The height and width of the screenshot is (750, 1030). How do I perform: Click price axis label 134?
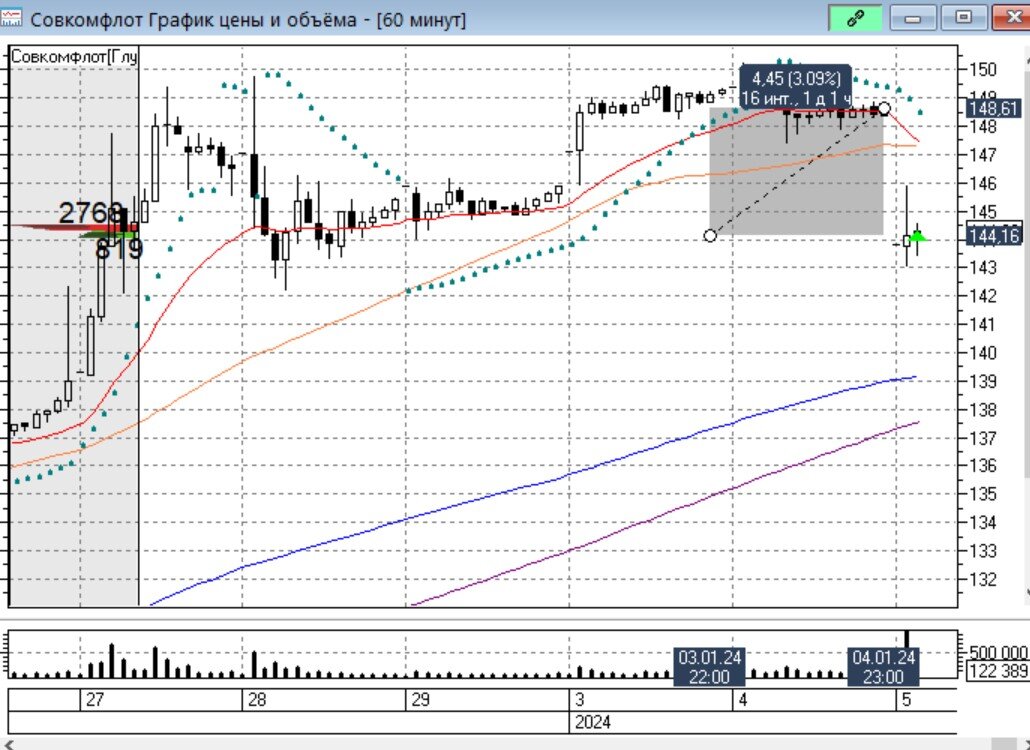(984, 523)
